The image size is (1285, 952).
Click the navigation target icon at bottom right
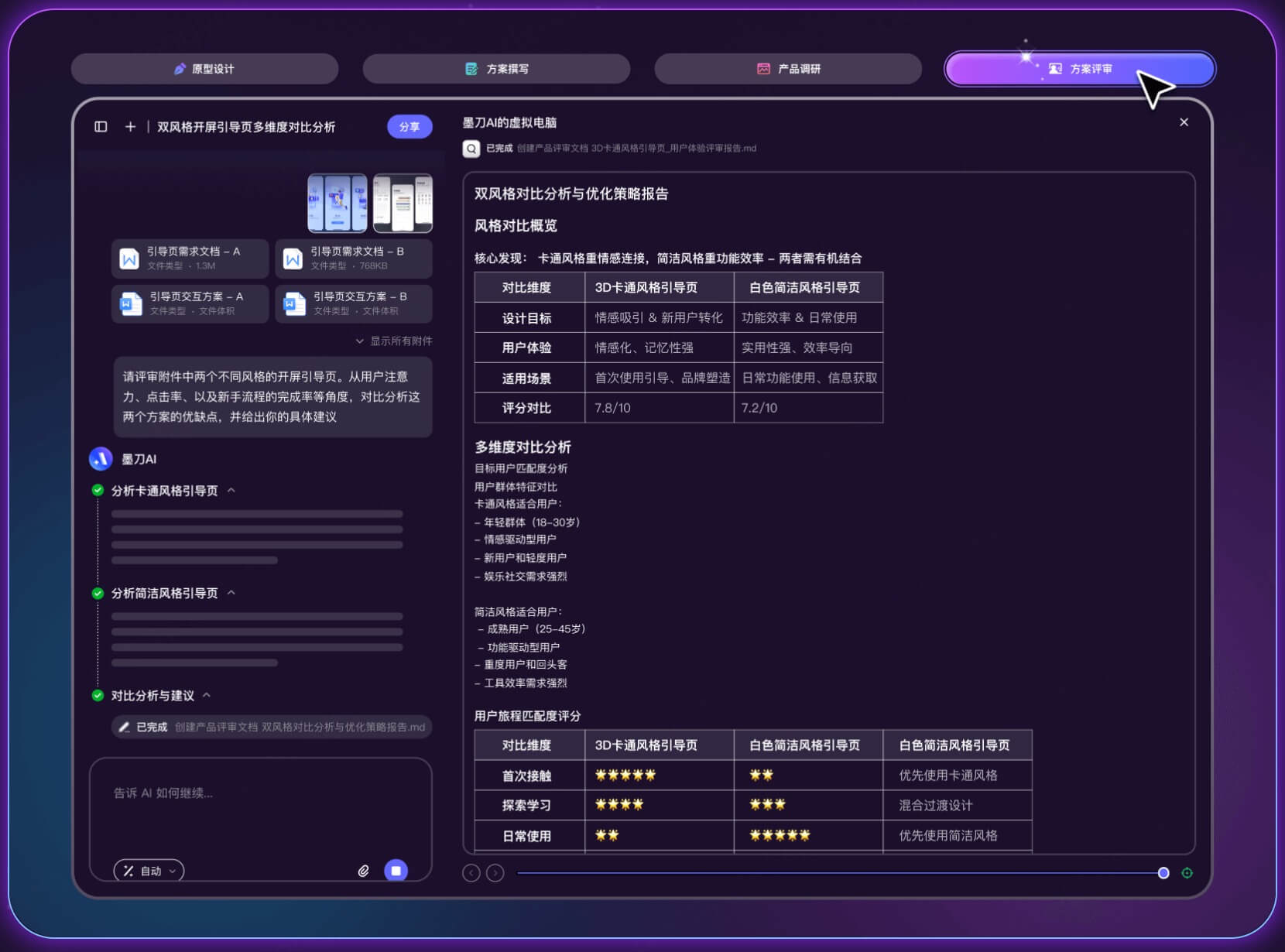tap(1187, 873)
